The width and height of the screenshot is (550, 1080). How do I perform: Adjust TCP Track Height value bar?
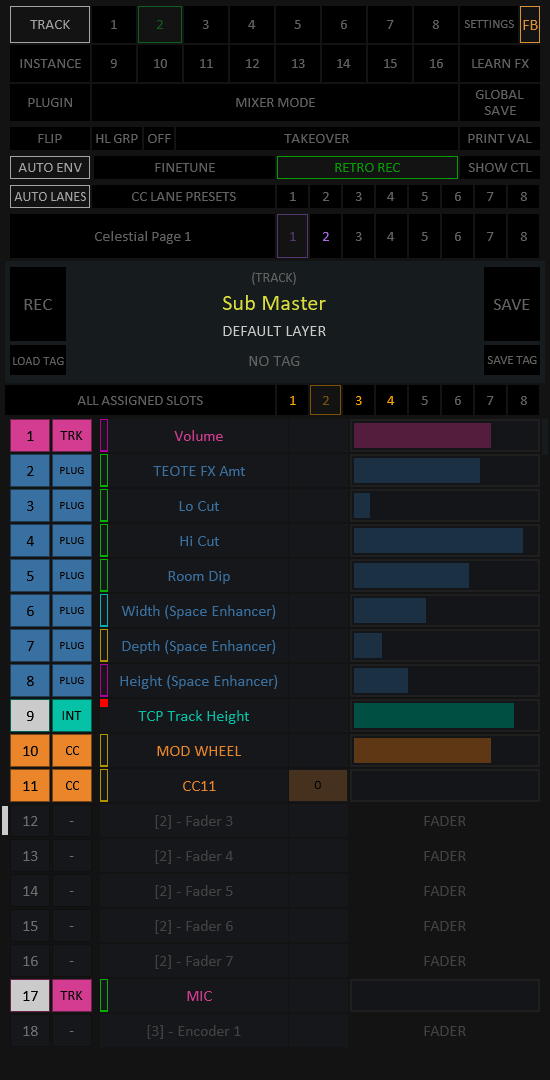(x=445, y=716)
